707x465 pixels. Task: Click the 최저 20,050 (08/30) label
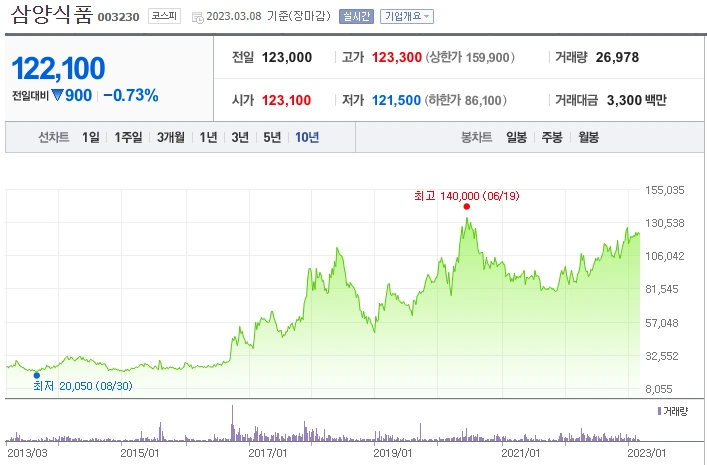[83, 386]
